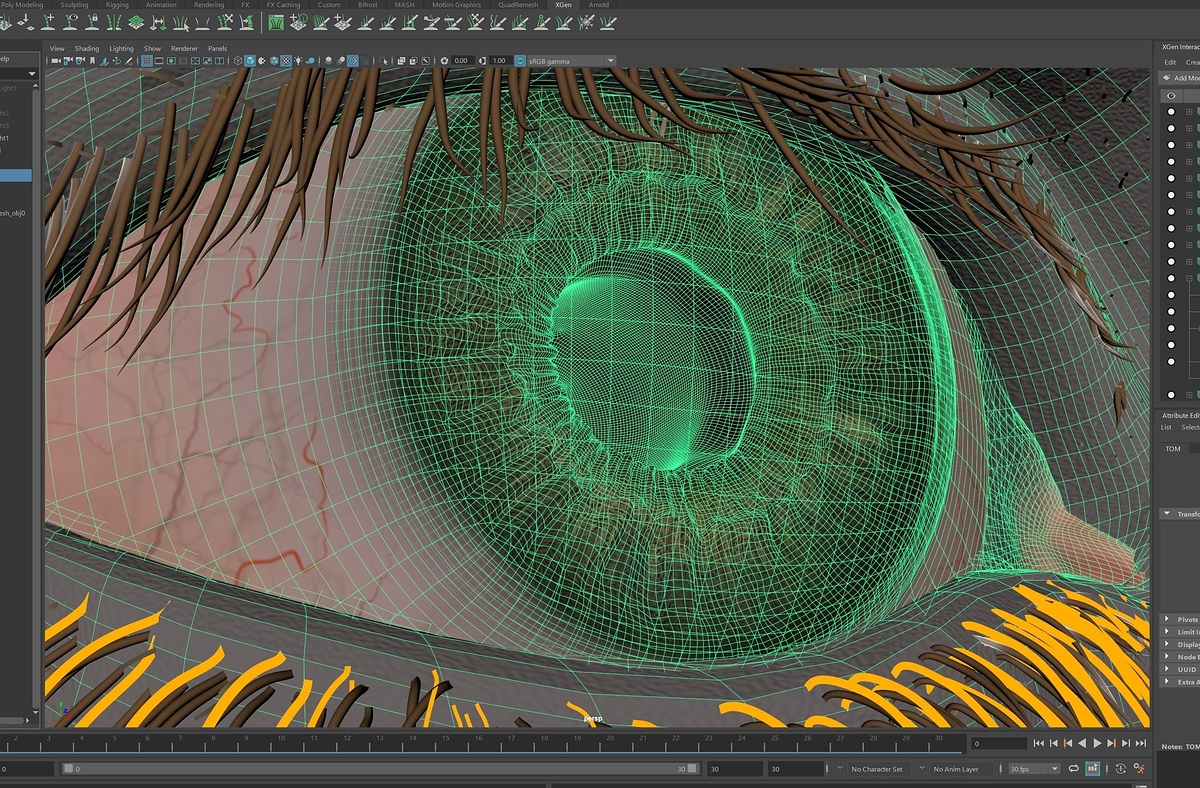The height and width of the screenshot is (788, 1200).
Task: Click the XGen locked-guides shelf icon
Action: (93, 21)
